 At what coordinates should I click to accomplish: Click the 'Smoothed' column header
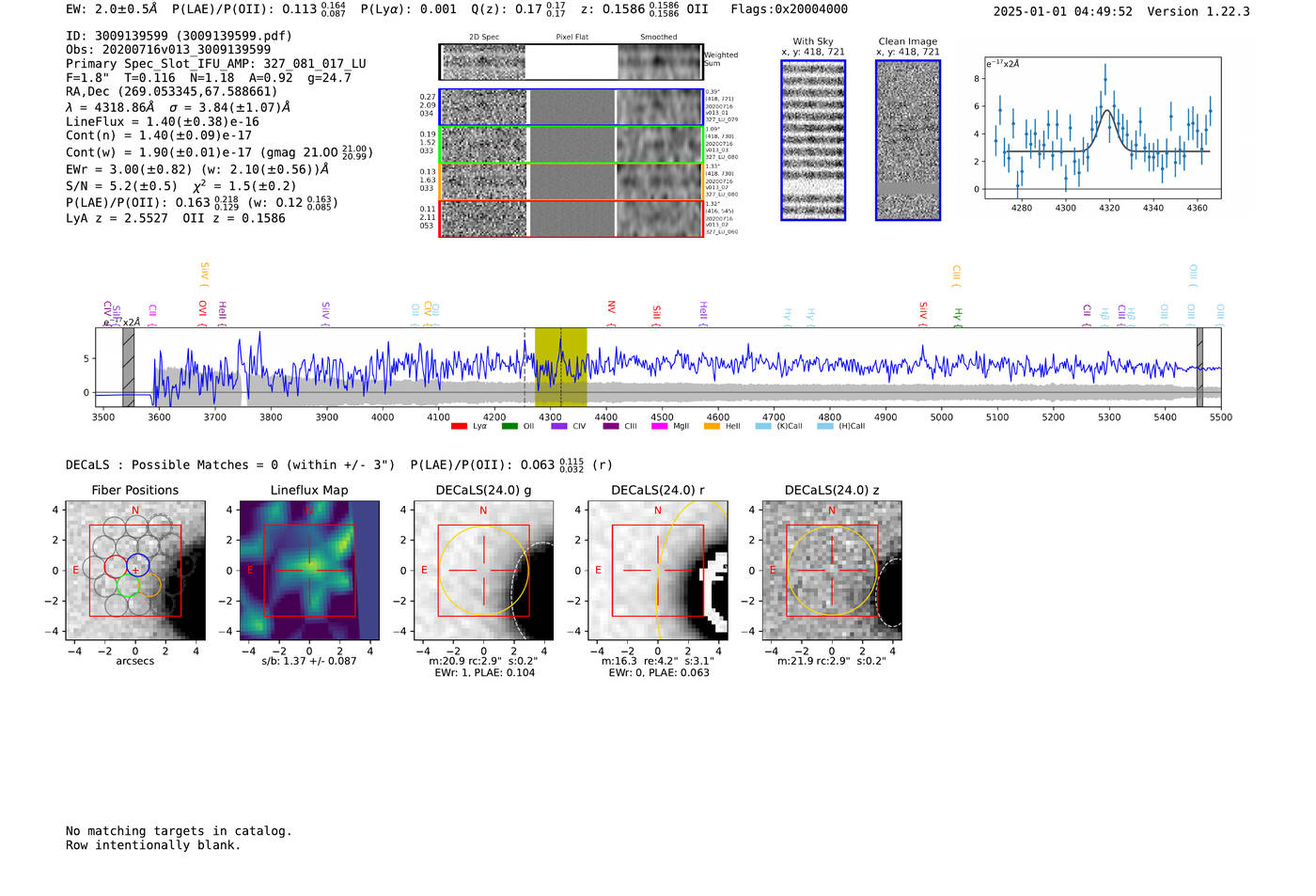pyautogui.click(x=659, y=38)
